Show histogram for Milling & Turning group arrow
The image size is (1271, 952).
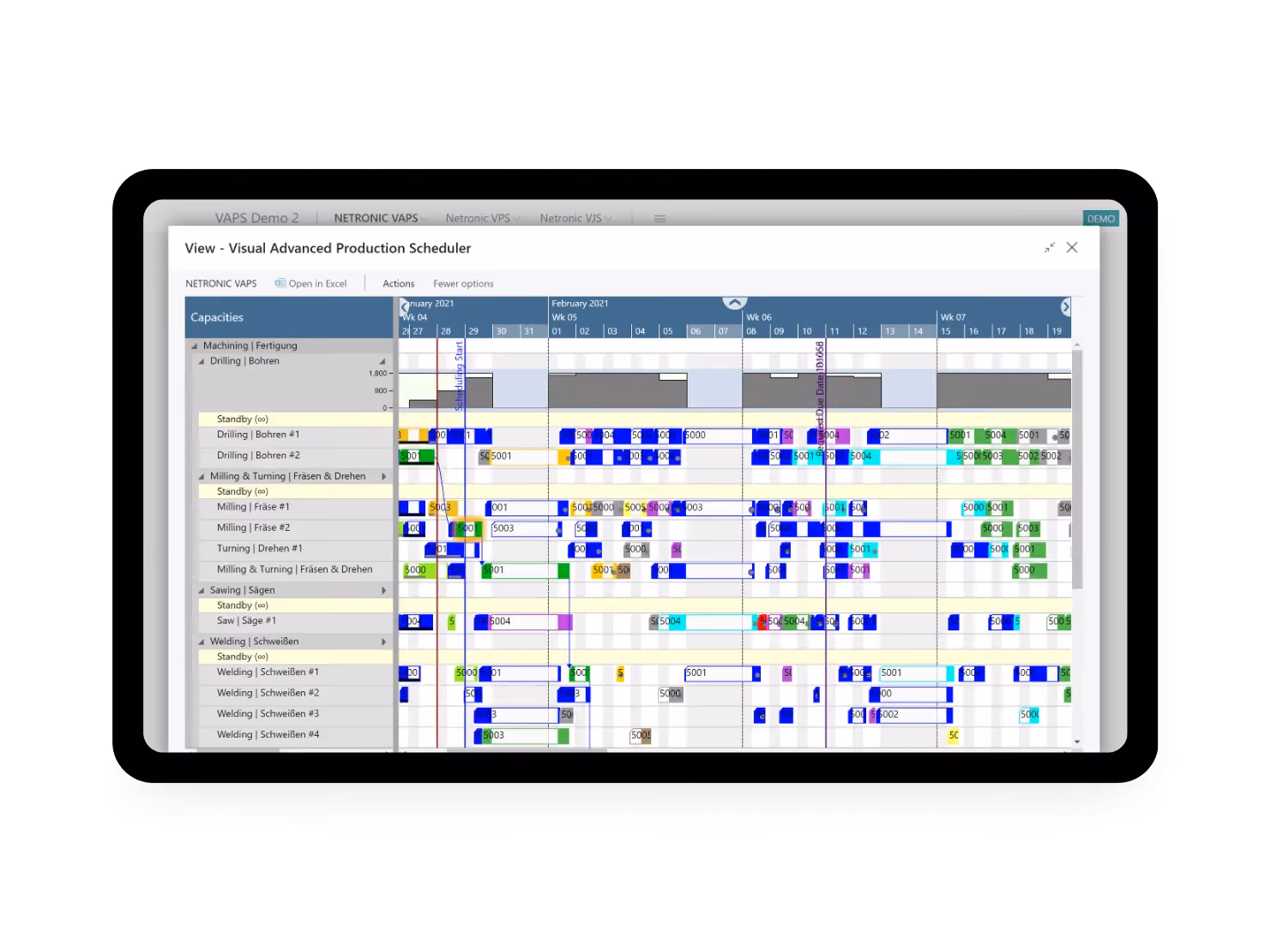[x=383, y=477]
